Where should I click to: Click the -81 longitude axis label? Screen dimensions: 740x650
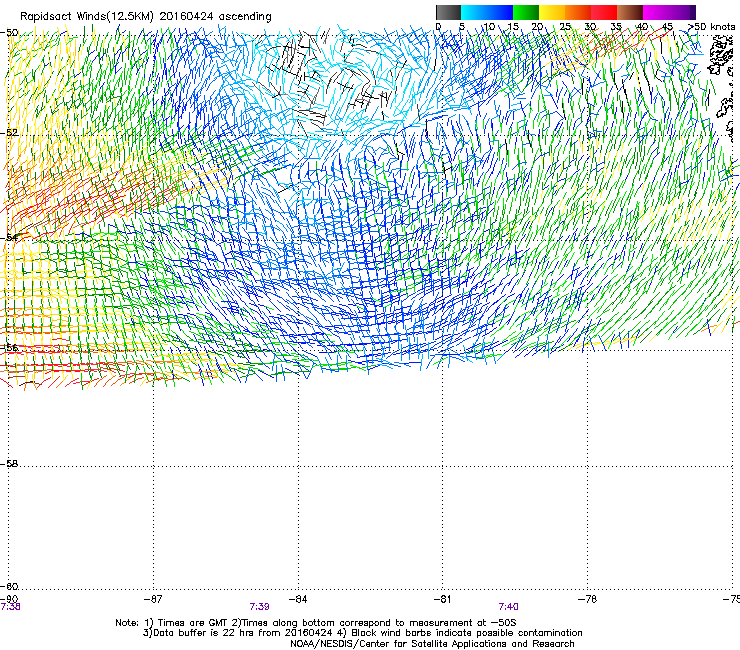coord(442,599)
